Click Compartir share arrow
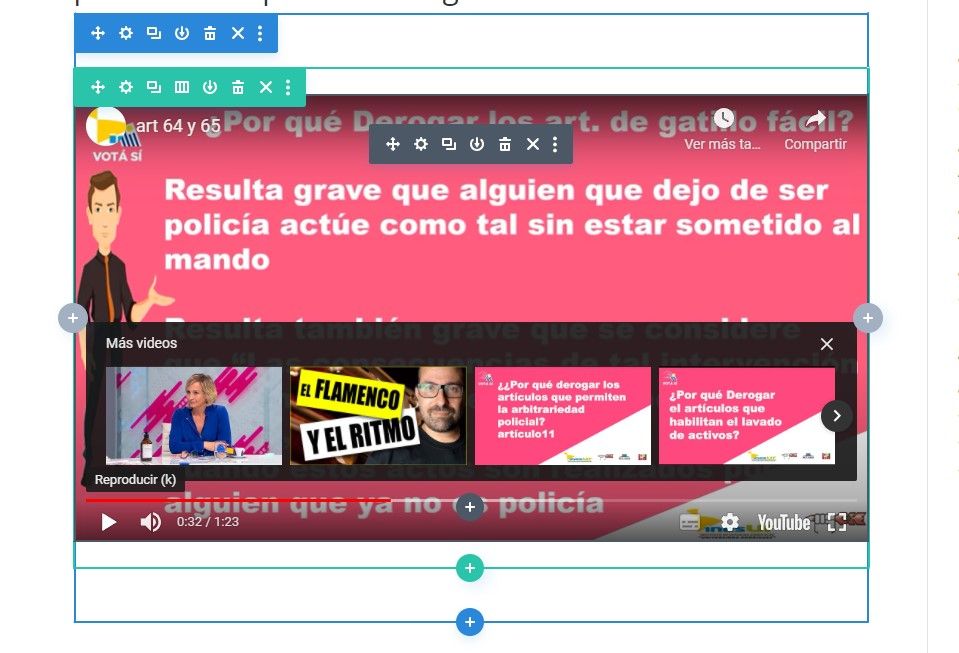Viewport: 959px width, 653px height. click(815, 119)
